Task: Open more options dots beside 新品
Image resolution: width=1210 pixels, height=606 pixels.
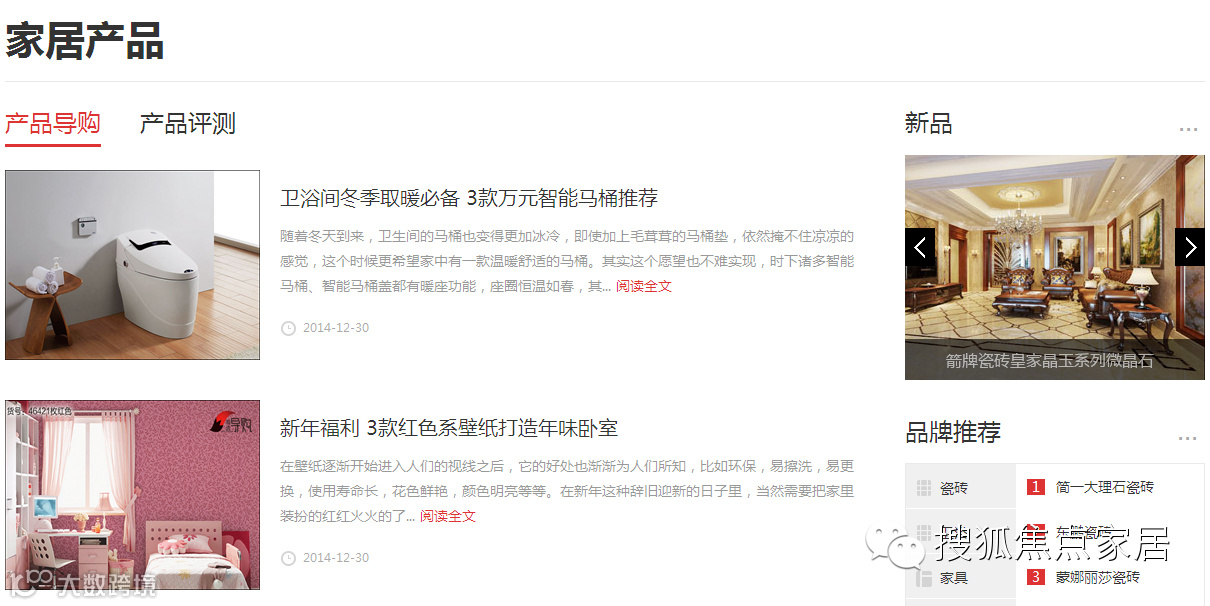Action: [1188, 129]
